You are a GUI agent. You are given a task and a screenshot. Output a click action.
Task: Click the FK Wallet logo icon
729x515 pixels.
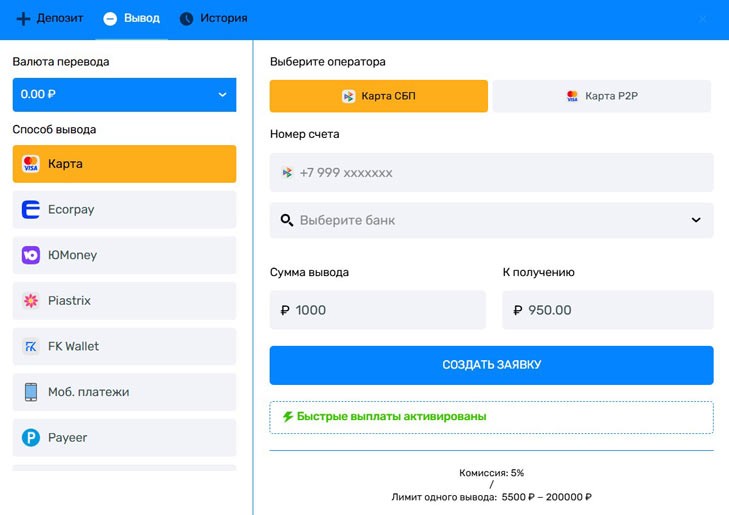point(30,347)
